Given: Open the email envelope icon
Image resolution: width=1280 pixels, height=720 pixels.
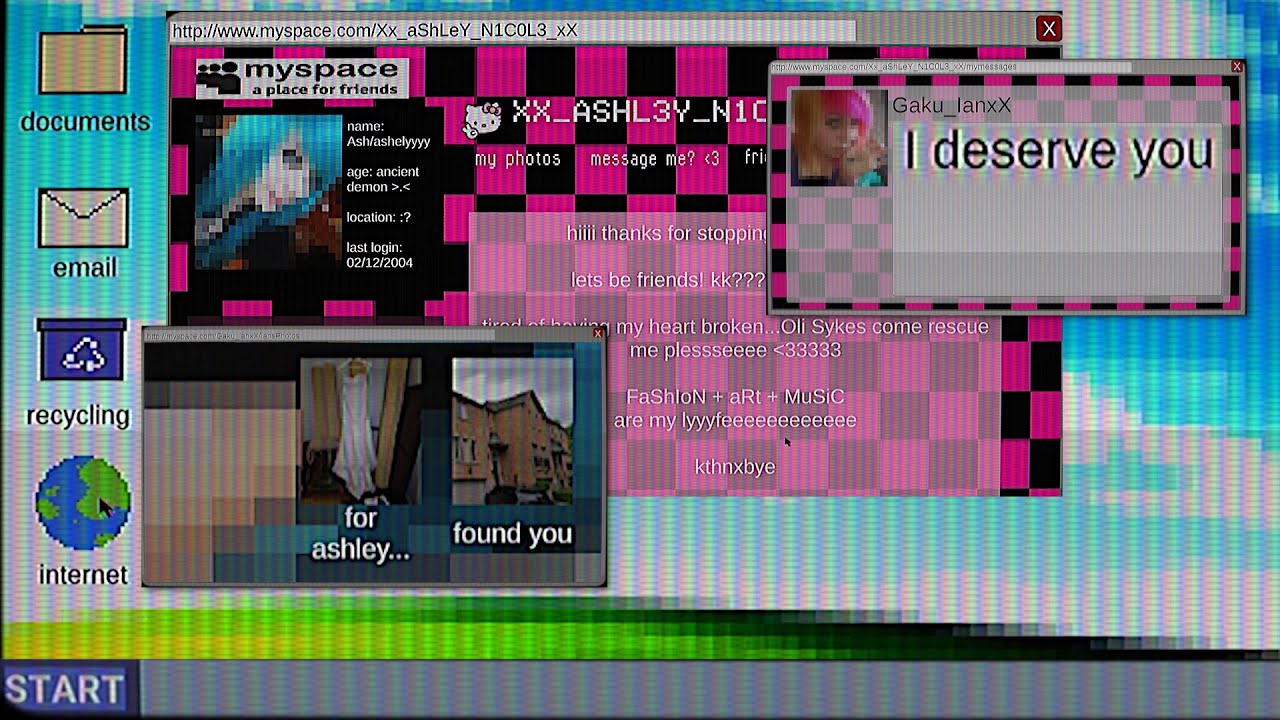Looking at the screenshot, I should pos(83,217).
